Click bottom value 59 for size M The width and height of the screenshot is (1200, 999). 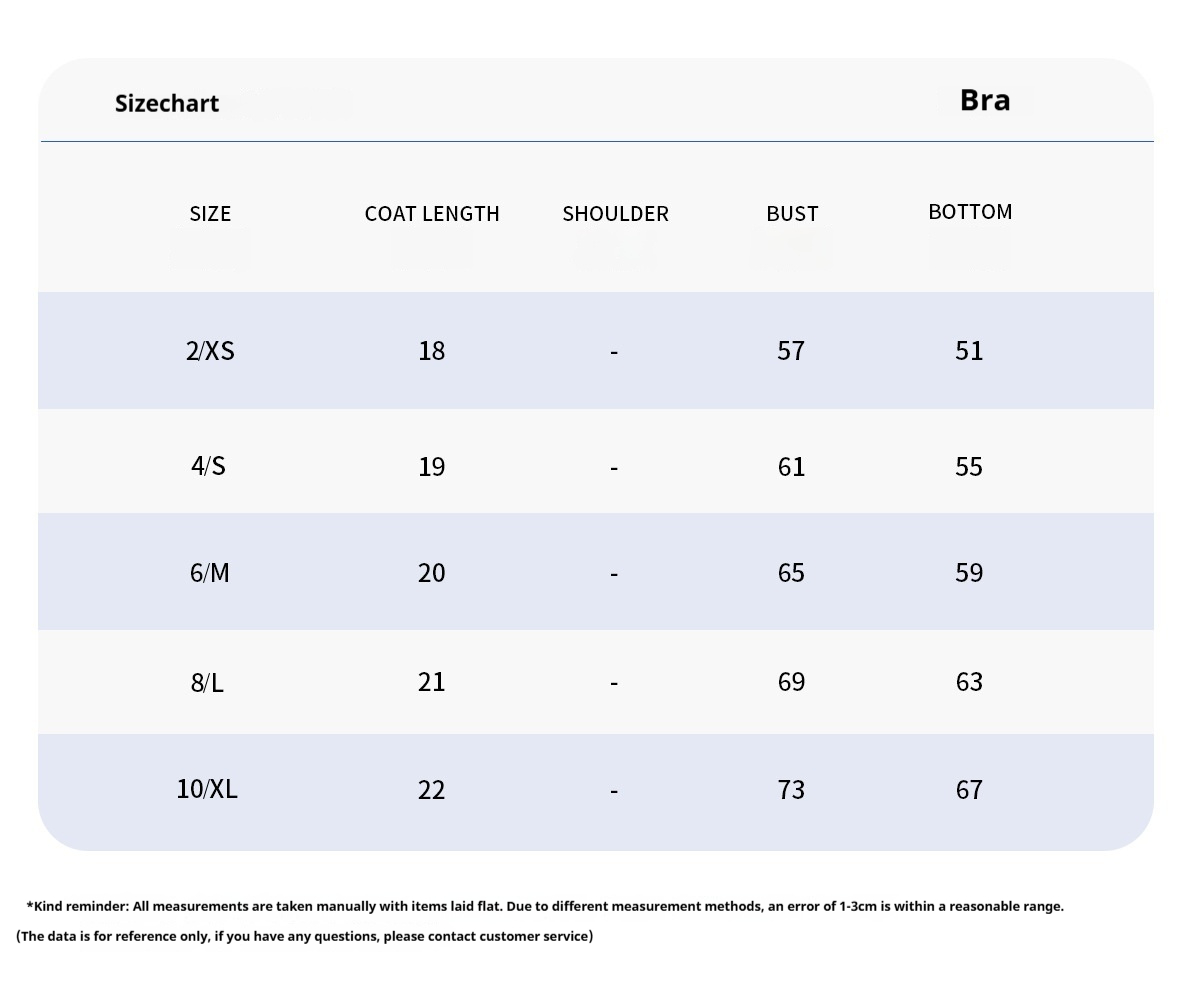(x=969, y=572)
